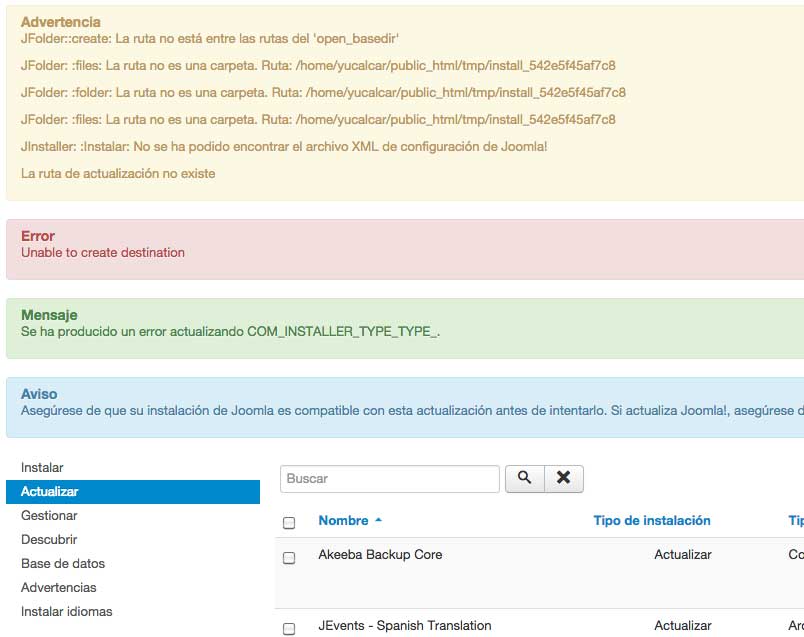Select Actualizar in the sidebar
The height and width of the screenshot is (637, 804).
(133, 491)
